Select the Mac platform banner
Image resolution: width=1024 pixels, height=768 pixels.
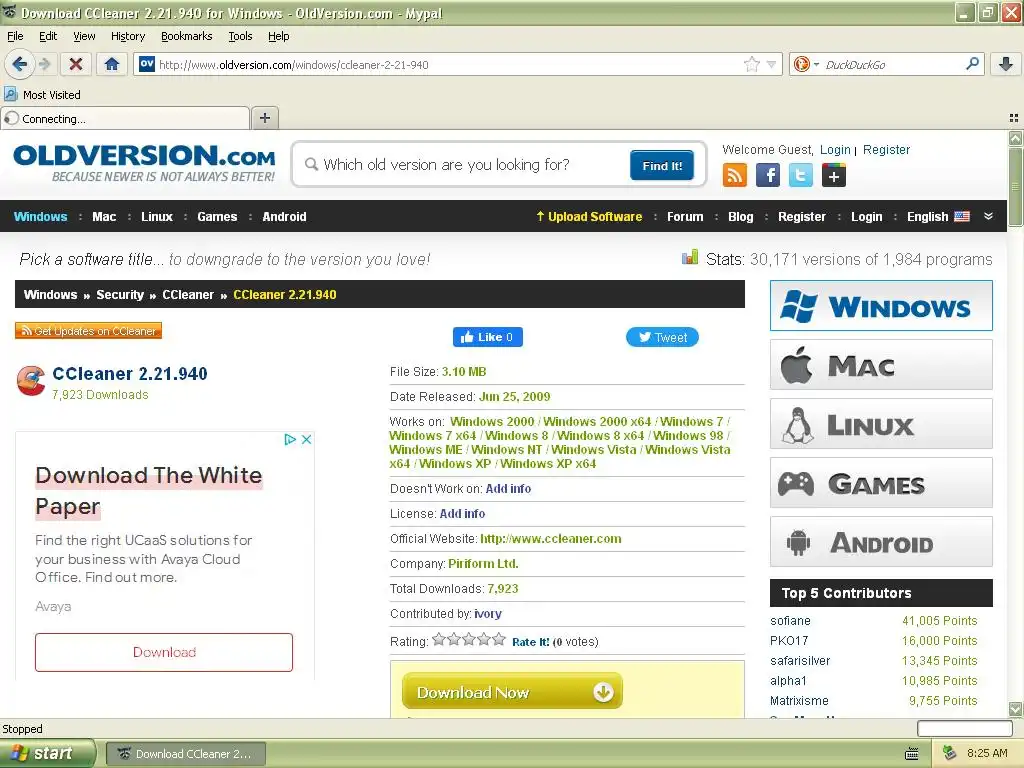[x=881, y=364]
